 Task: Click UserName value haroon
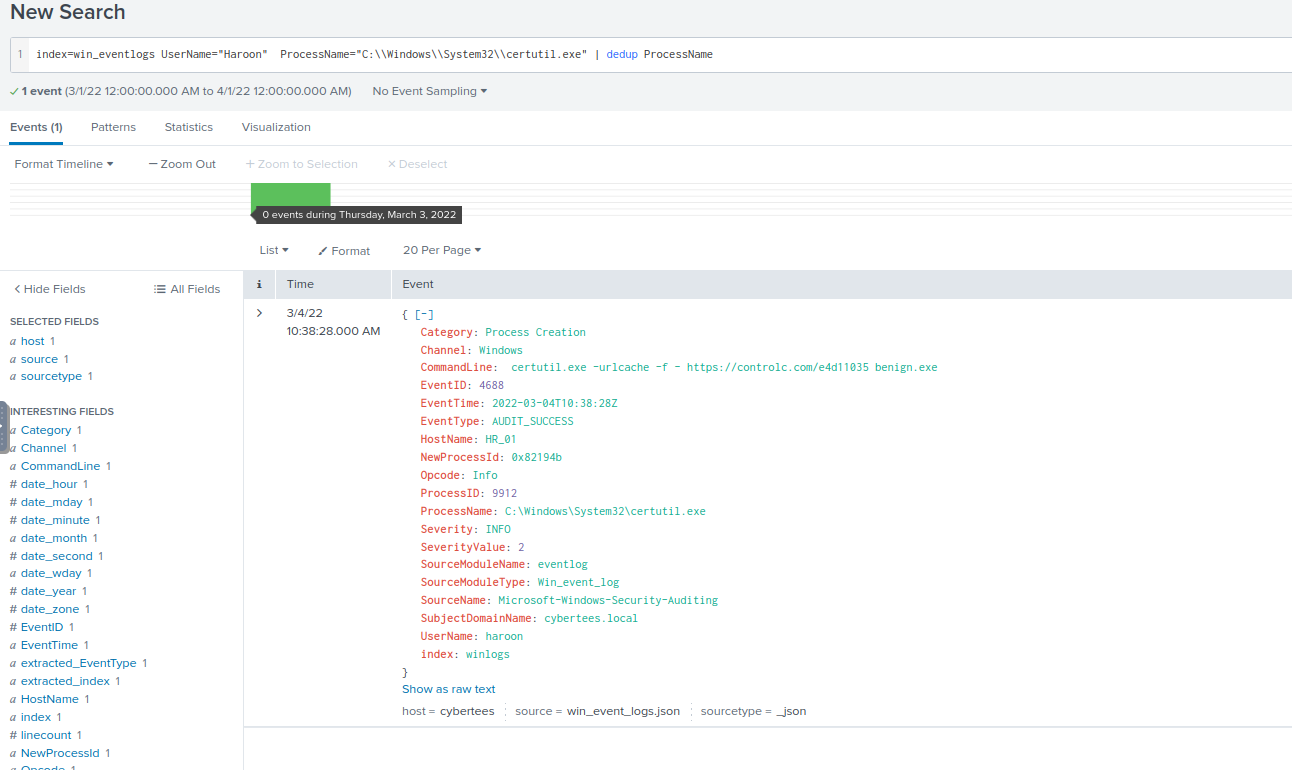(x=504, y=636)
